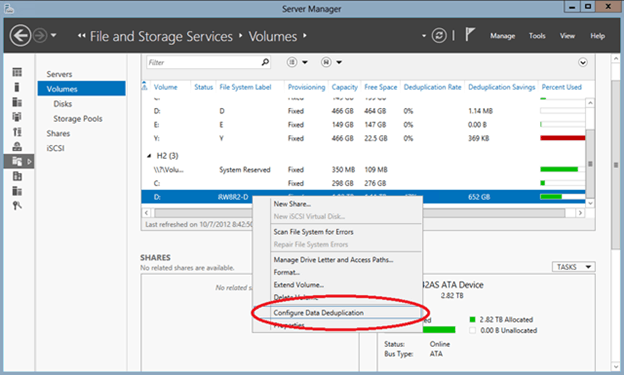Click the back navigation arrow

pyautogui.click(x=20, y=36)
